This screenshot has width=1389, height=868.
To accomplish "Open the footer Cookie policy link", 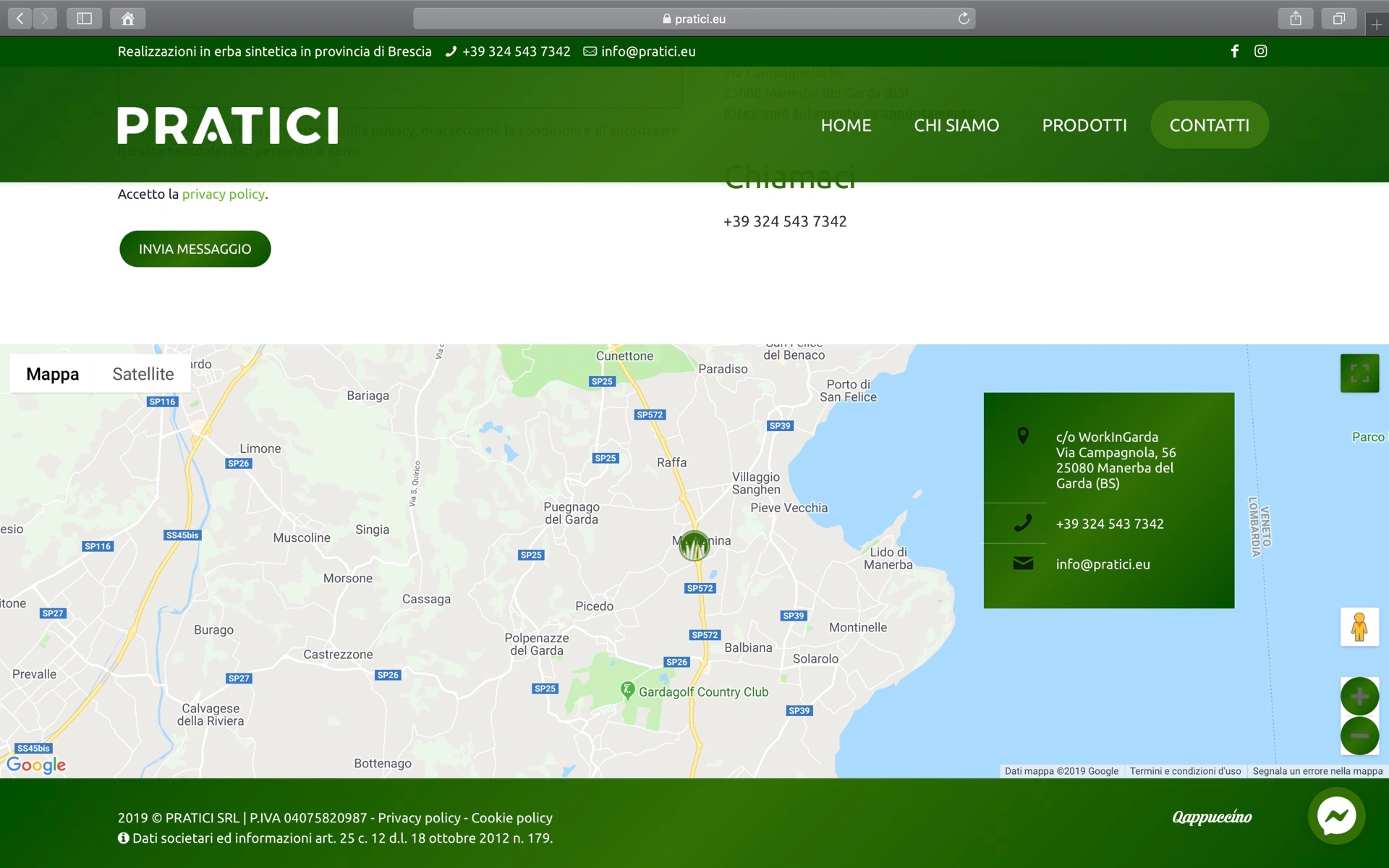I will point(512,817).
